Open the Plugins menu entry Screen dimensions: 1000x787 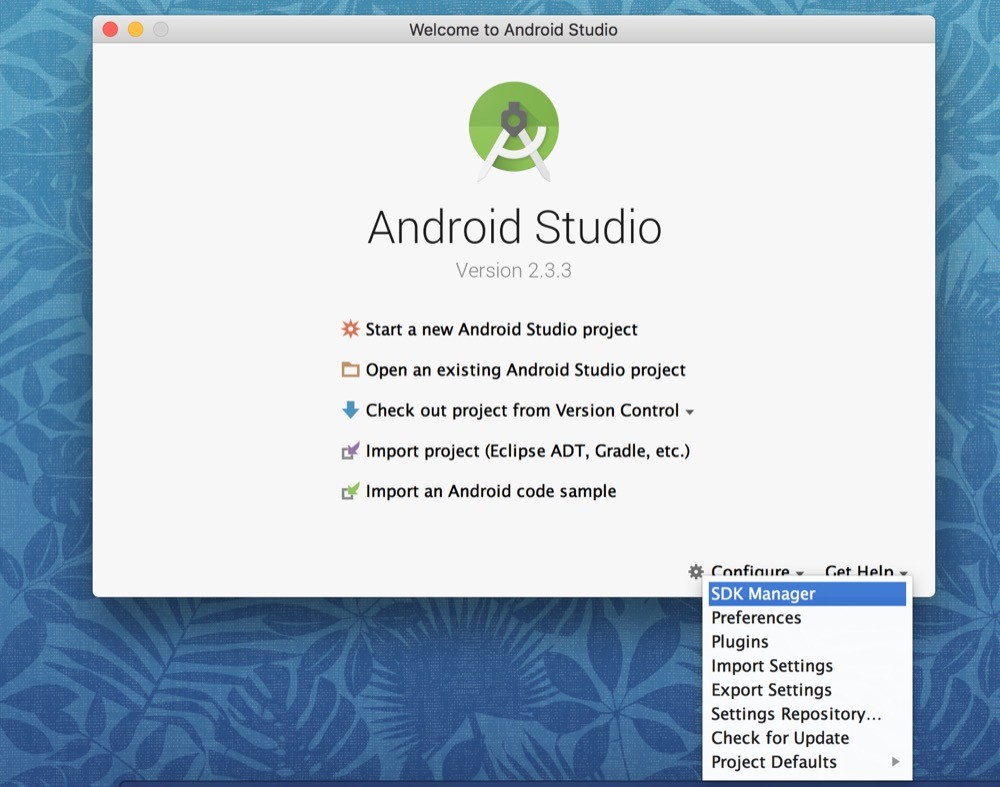[739, 641]
